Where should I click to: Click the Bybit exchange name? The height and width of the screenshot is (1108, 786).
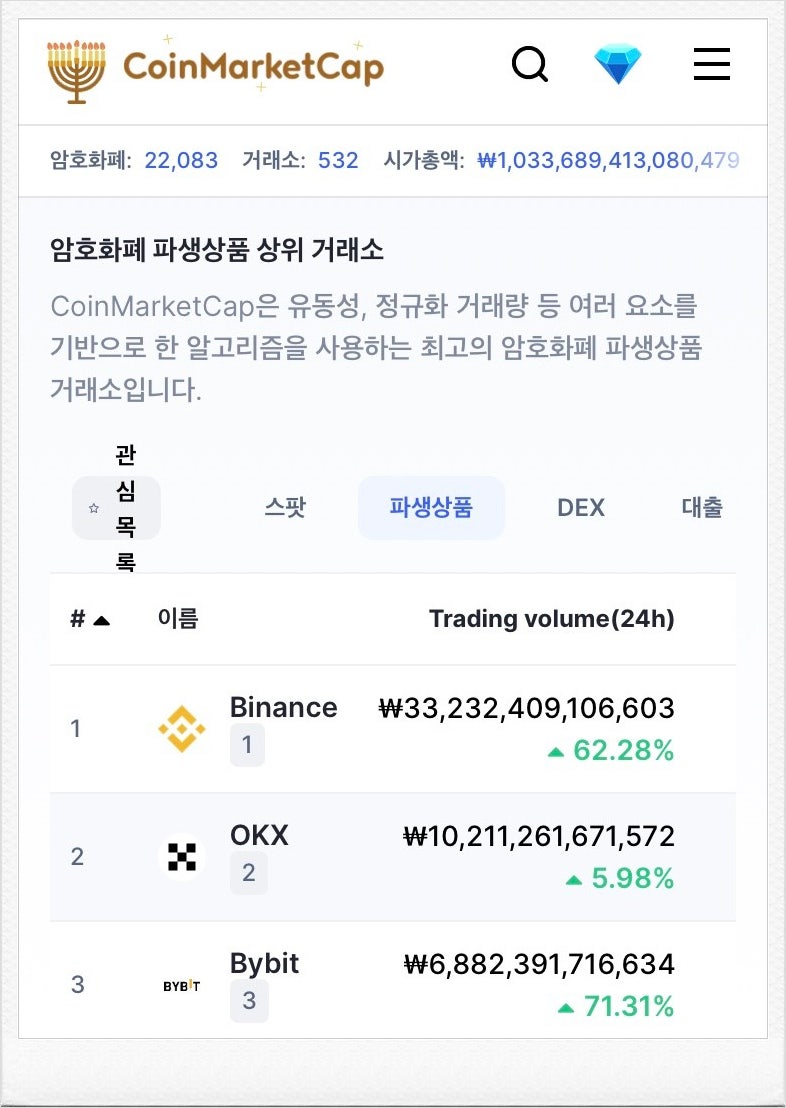tap(264, 964)
